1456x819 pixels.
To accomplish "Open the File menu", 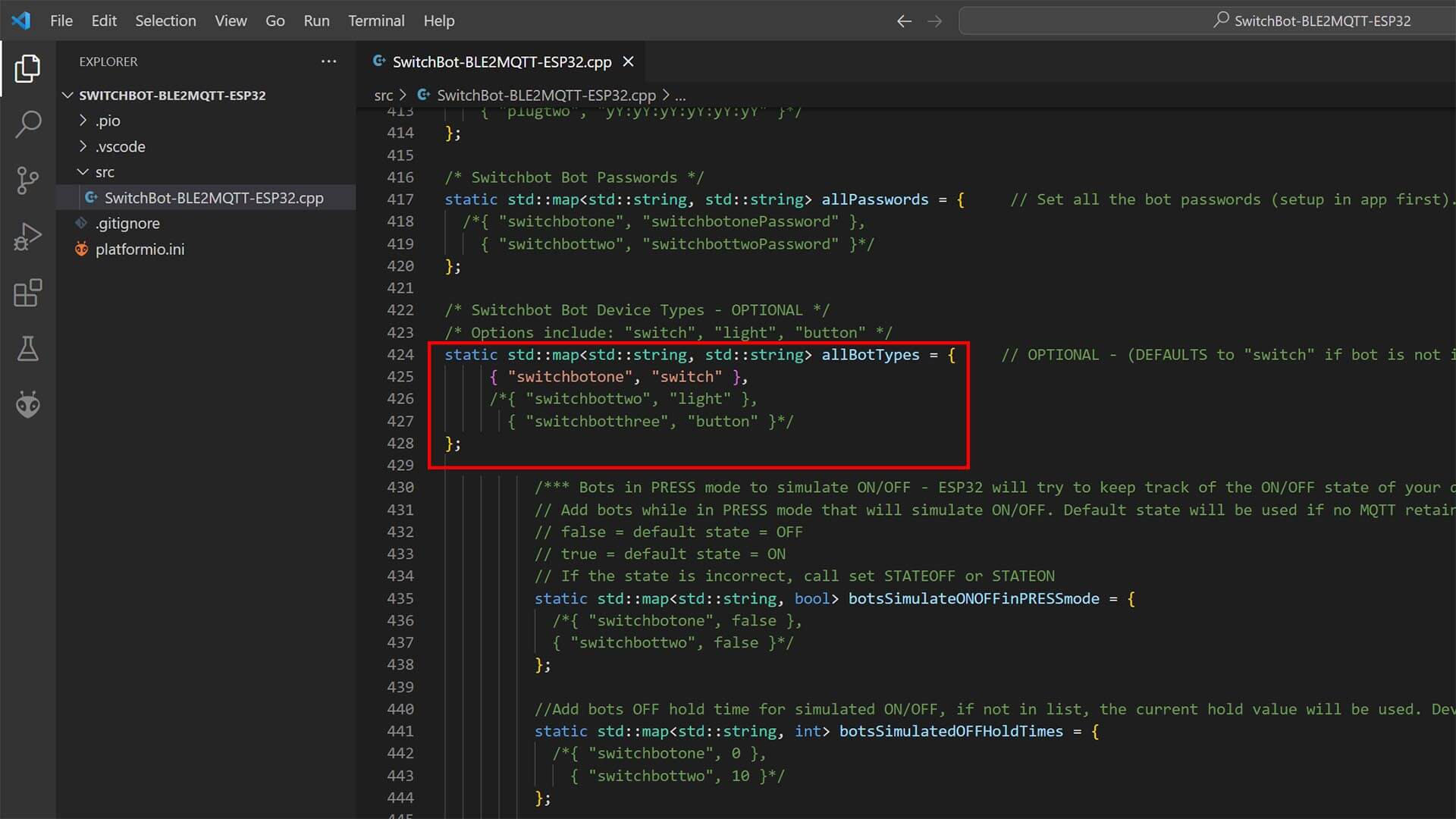I will (61, 20).
